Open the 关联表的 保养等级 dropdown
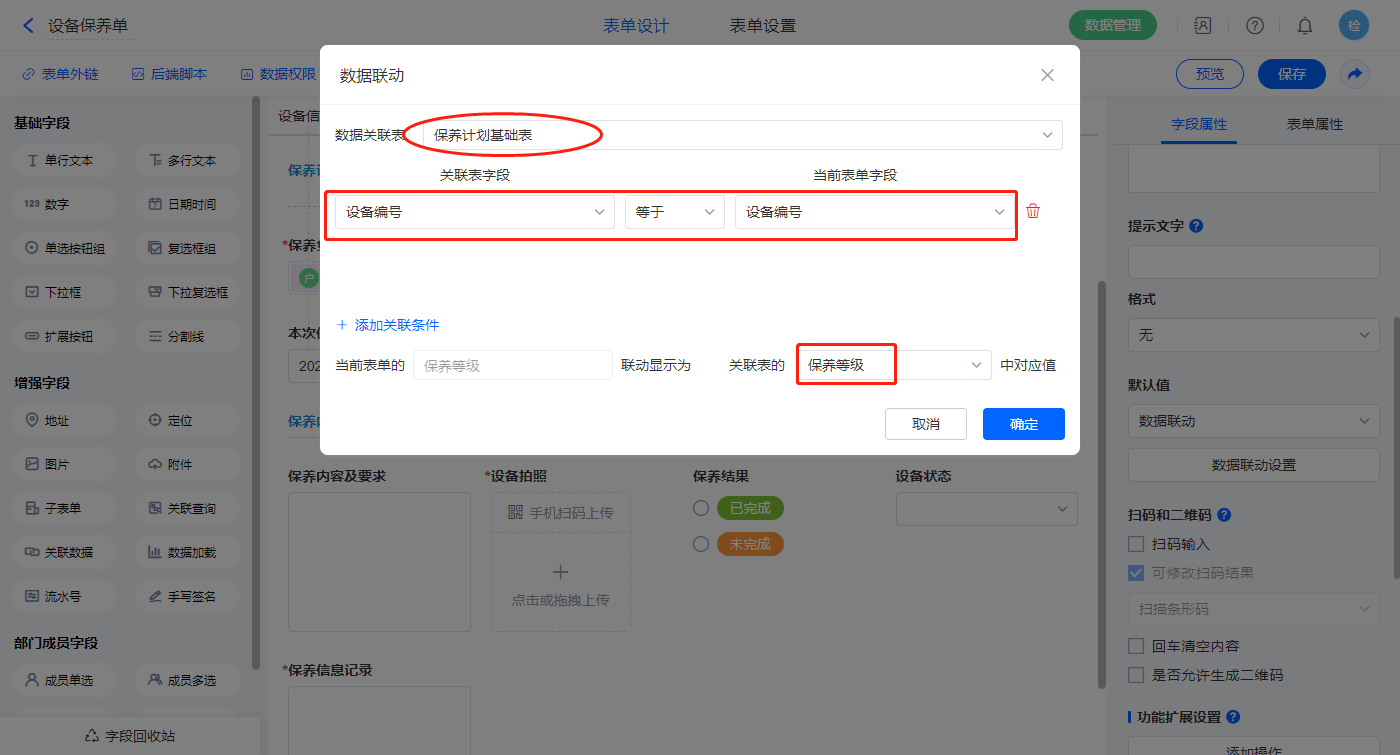The width and height of the screenshot is (1400, 755). tap(893, 366)
